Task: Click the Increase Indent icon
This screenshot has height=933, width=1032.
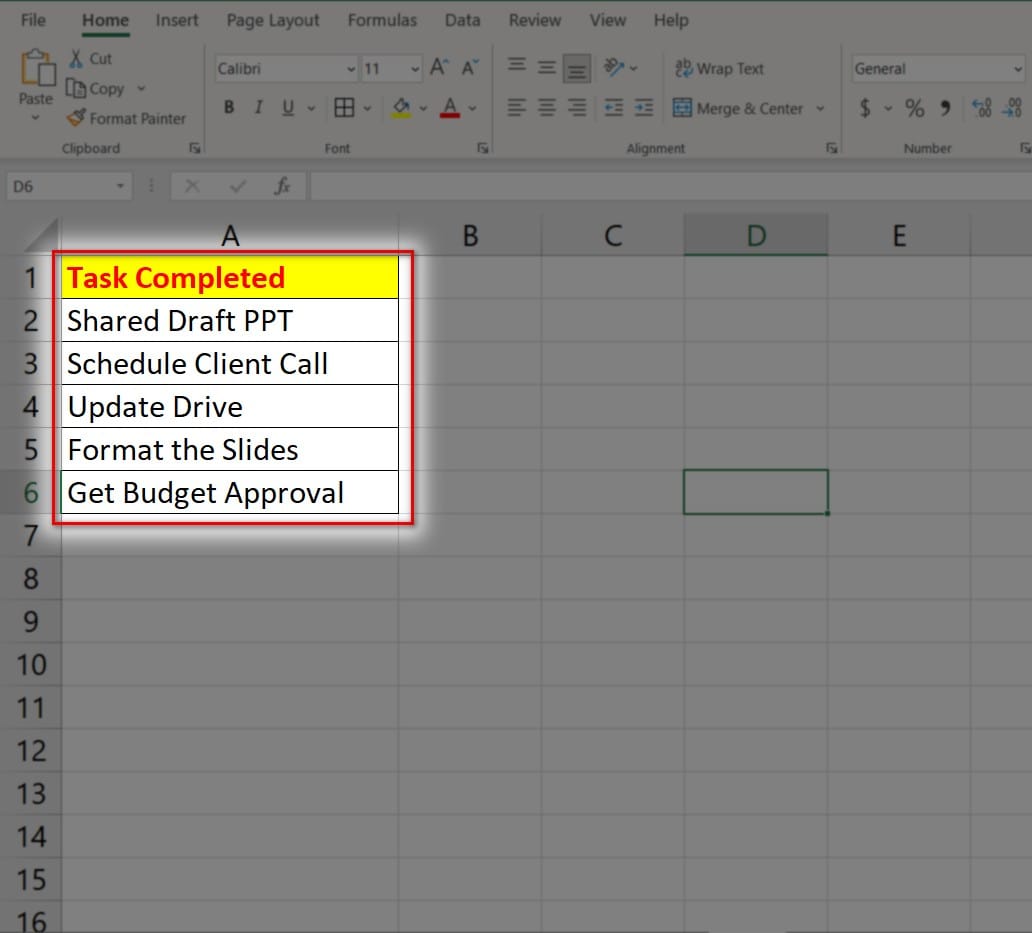Action: [644, 108]
